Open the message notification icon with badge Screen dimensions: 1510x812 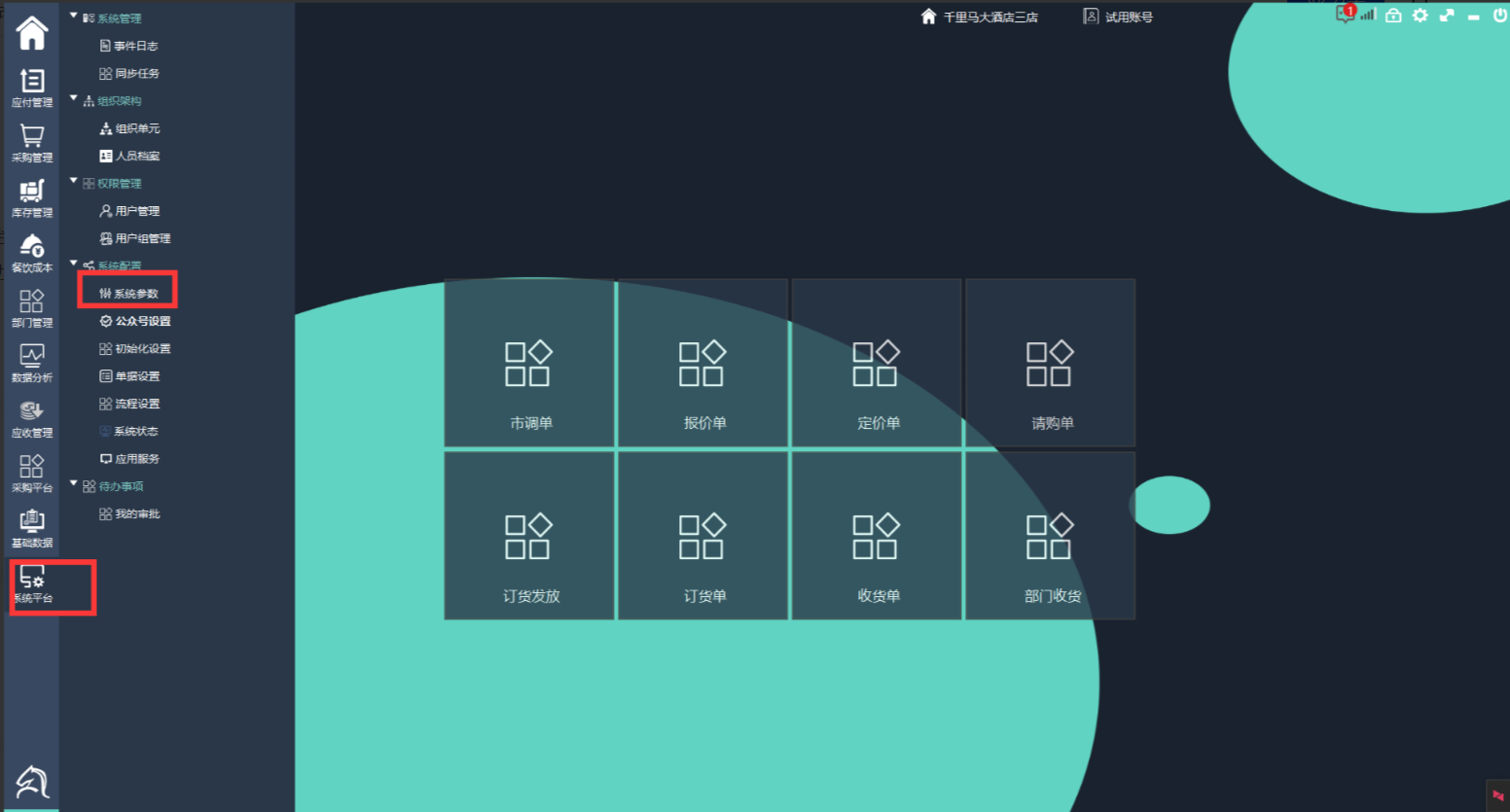point(1345,15)
